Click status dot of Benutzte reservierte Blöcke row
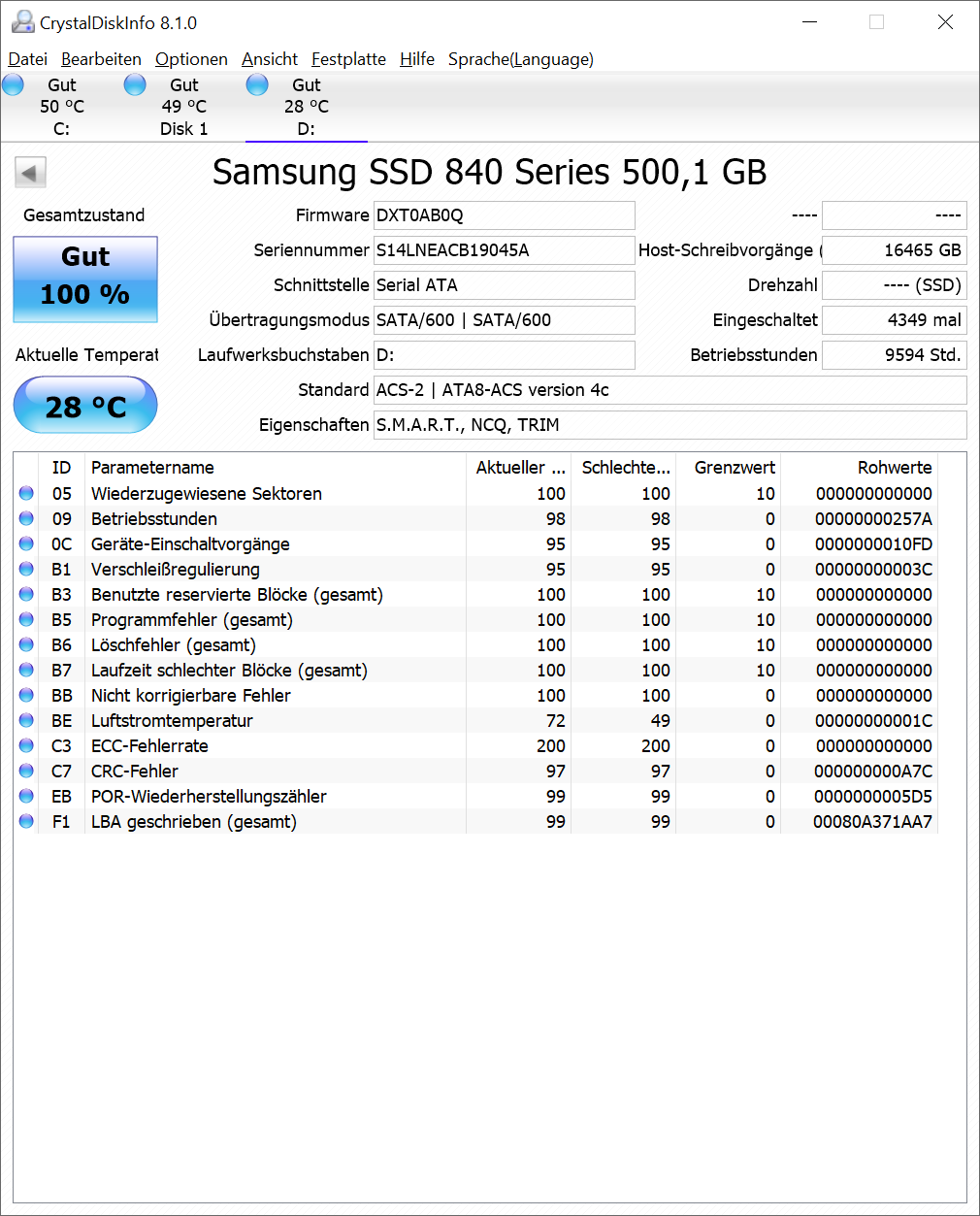The width and height of the screenshot is (980, 1216). [26, 595]
